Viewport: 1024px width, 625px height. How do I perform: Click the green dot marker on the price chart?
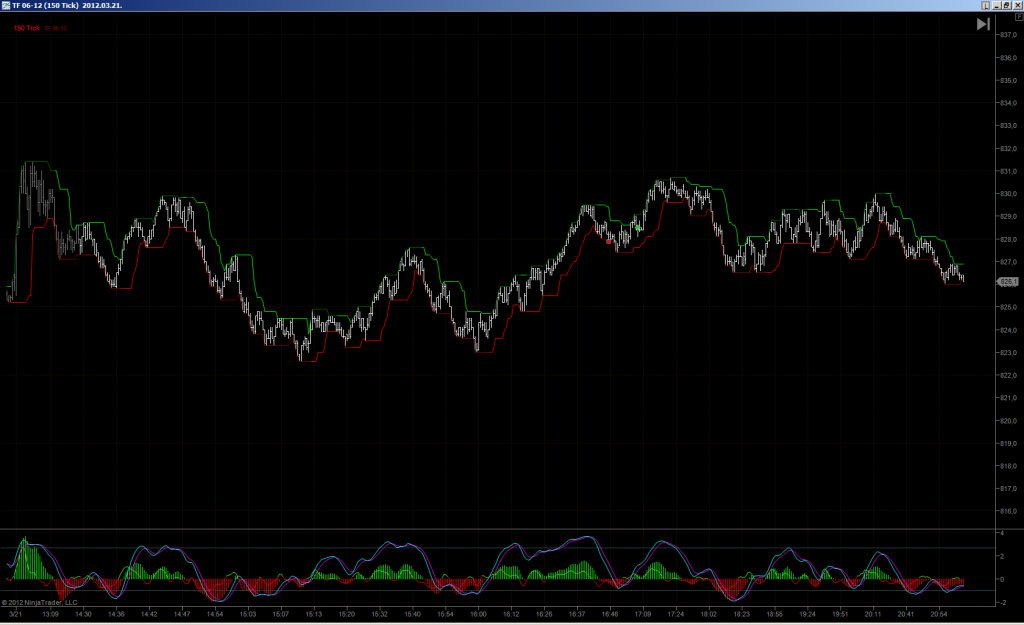pyautogui.click(x=638, y=228)
